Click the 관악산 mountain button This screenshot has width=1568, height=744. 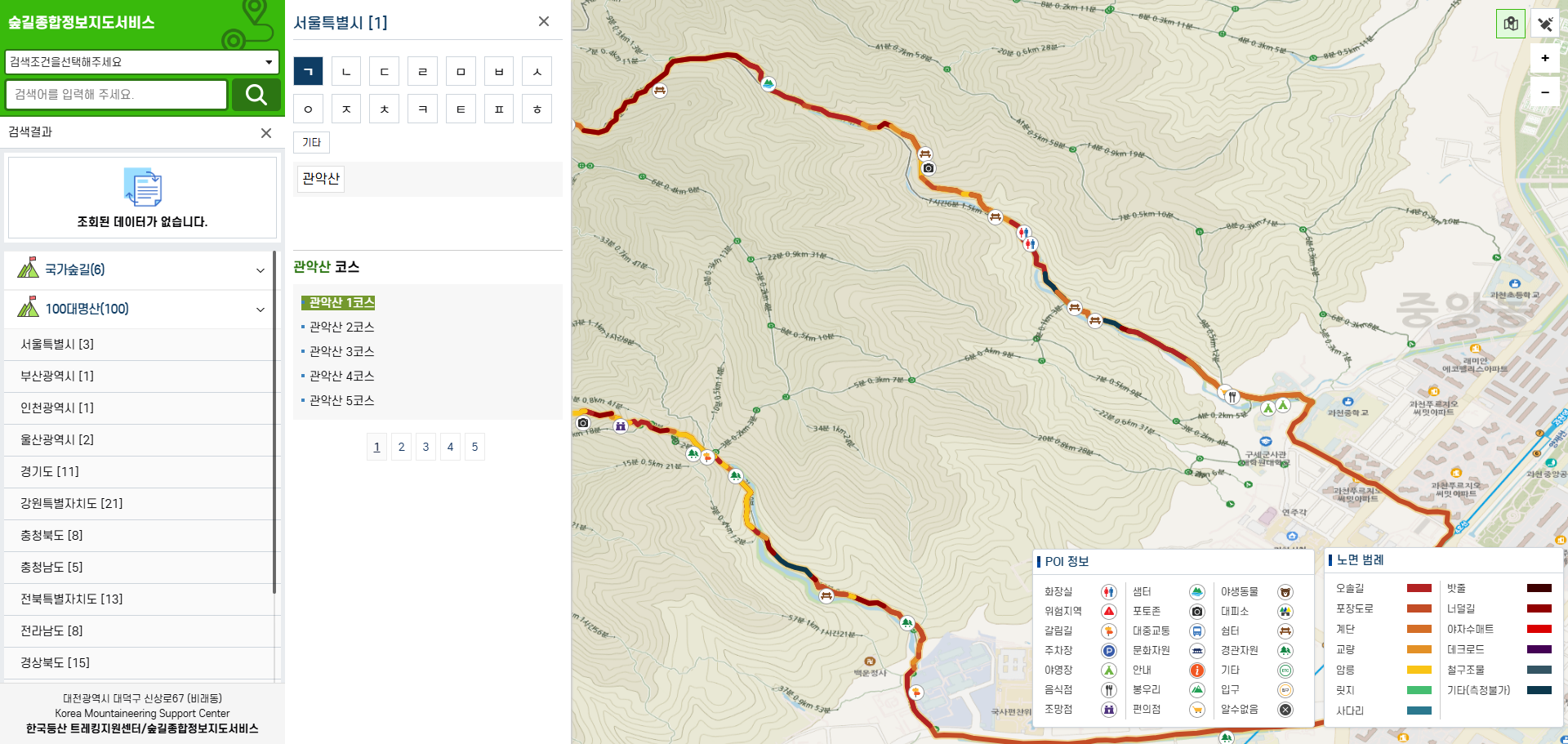(x=320, y=178)
